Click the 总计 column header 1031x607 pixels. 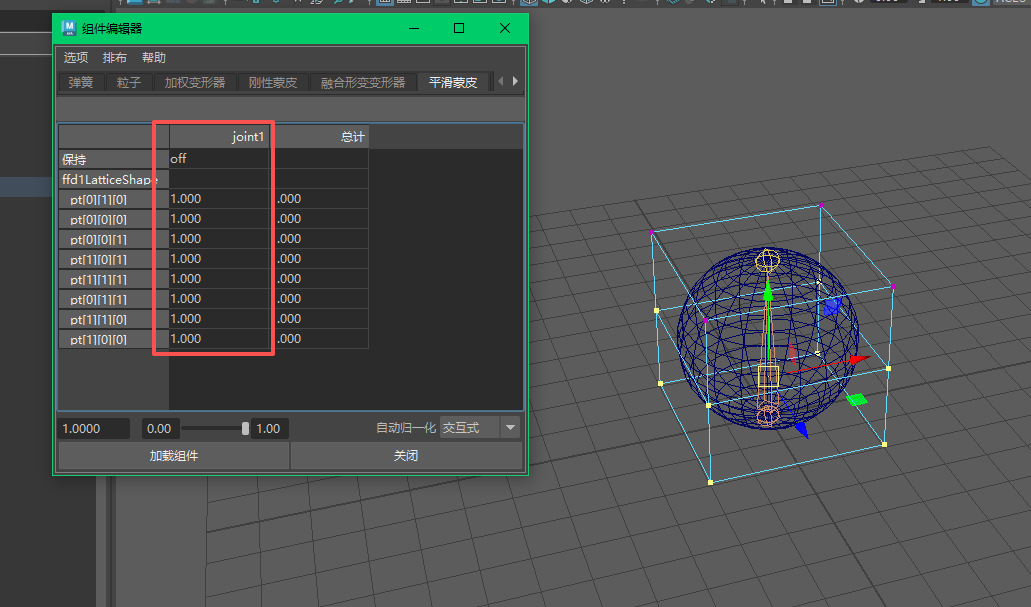tap(319, 137)
